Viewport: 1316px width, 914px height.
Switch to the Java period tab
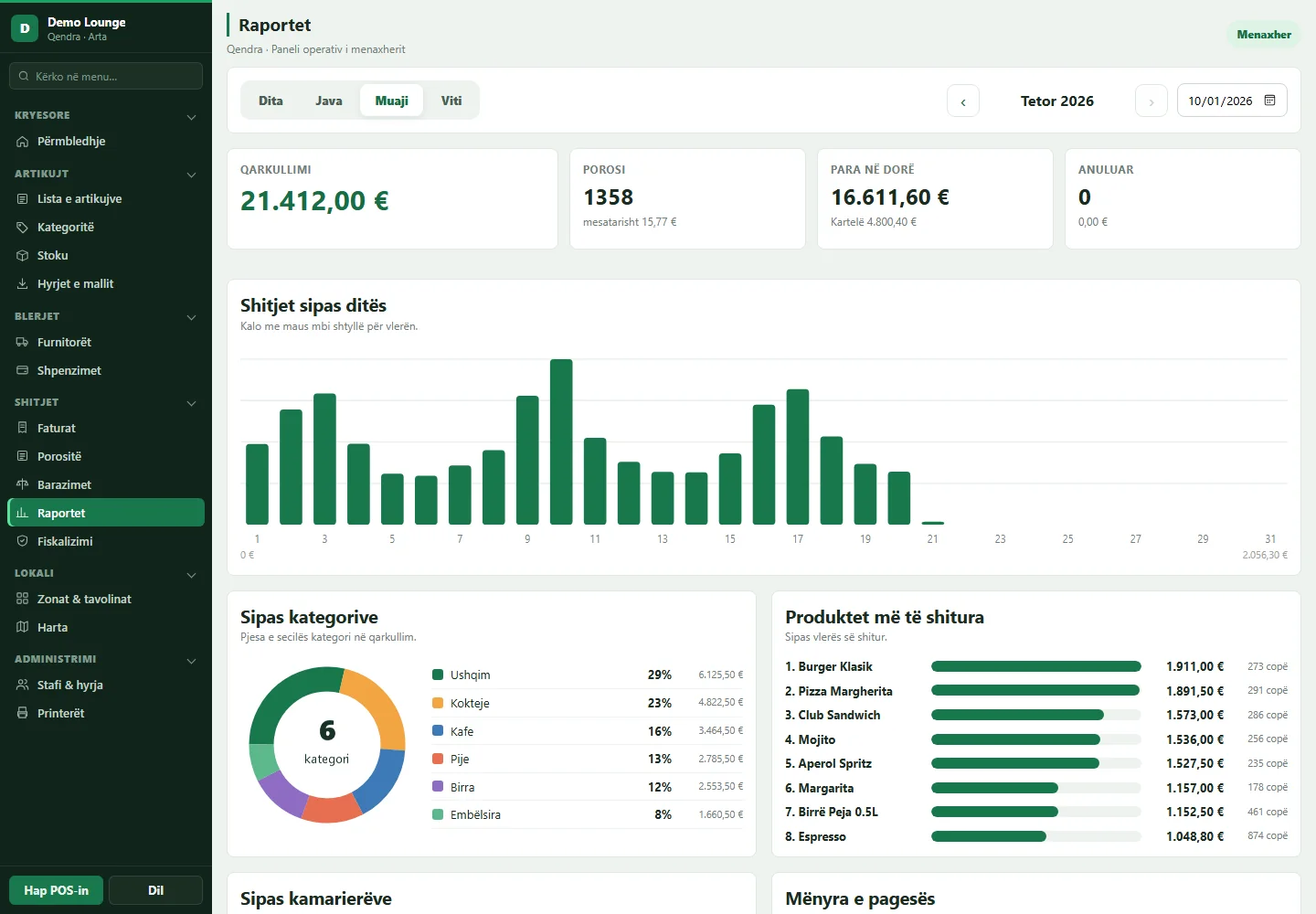329,101
